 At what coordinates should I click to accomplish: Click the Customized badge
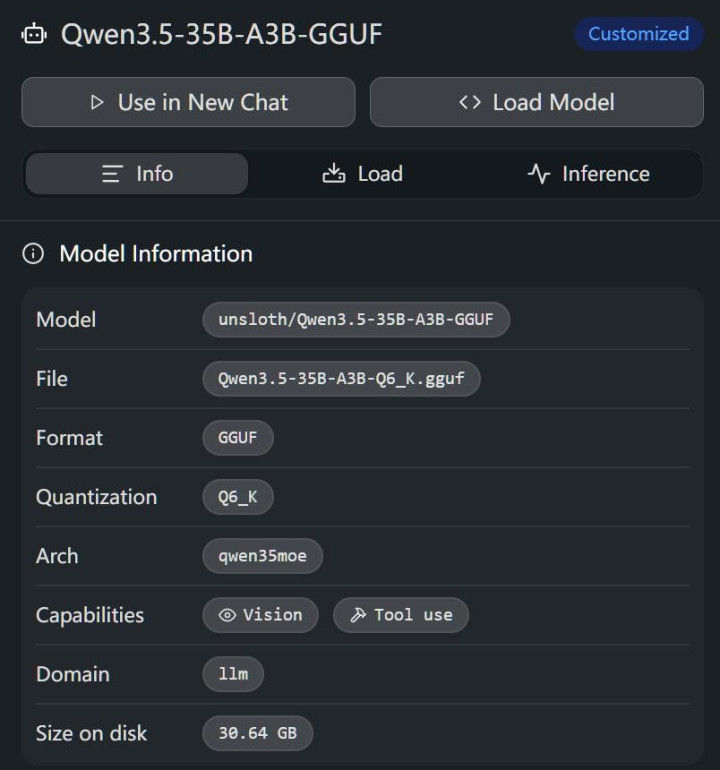coord(638,34)
